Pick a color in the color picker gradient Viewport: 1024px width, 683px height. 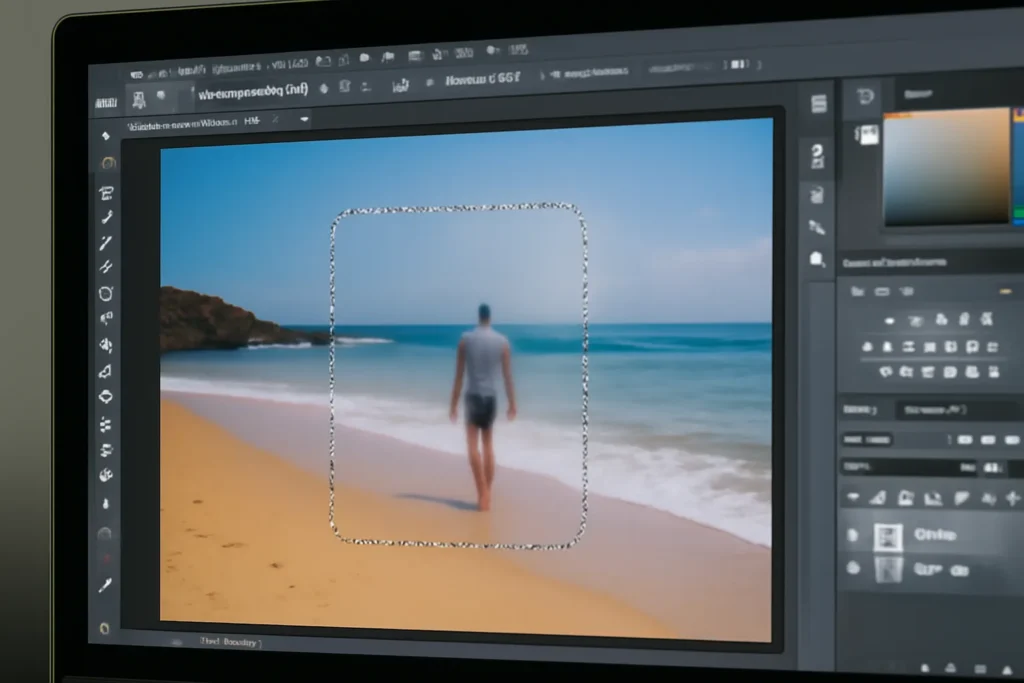click(946, 167)
